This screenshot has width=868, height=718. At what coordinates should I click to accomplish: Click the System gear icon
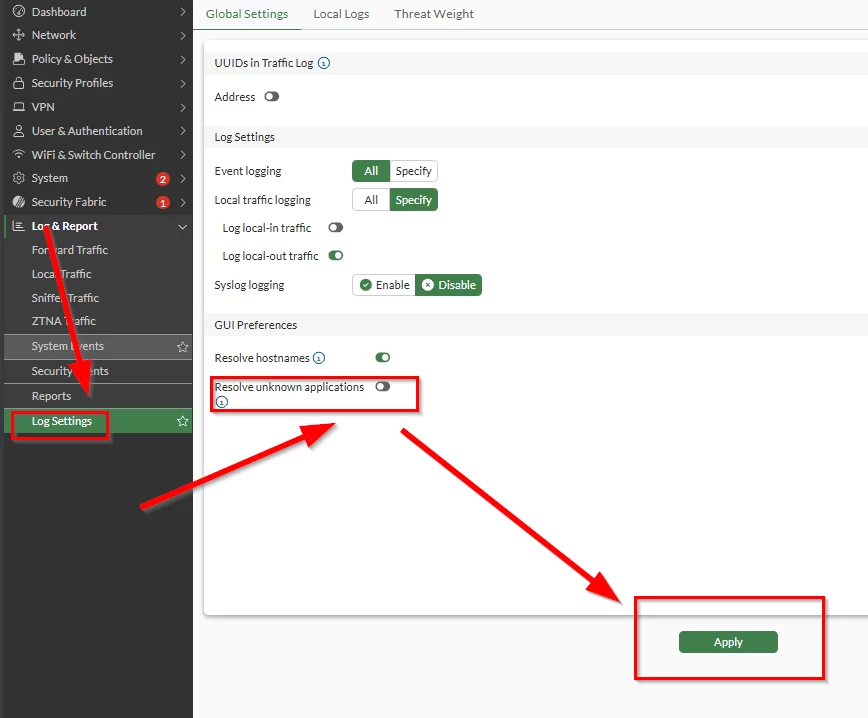[18, 178]
